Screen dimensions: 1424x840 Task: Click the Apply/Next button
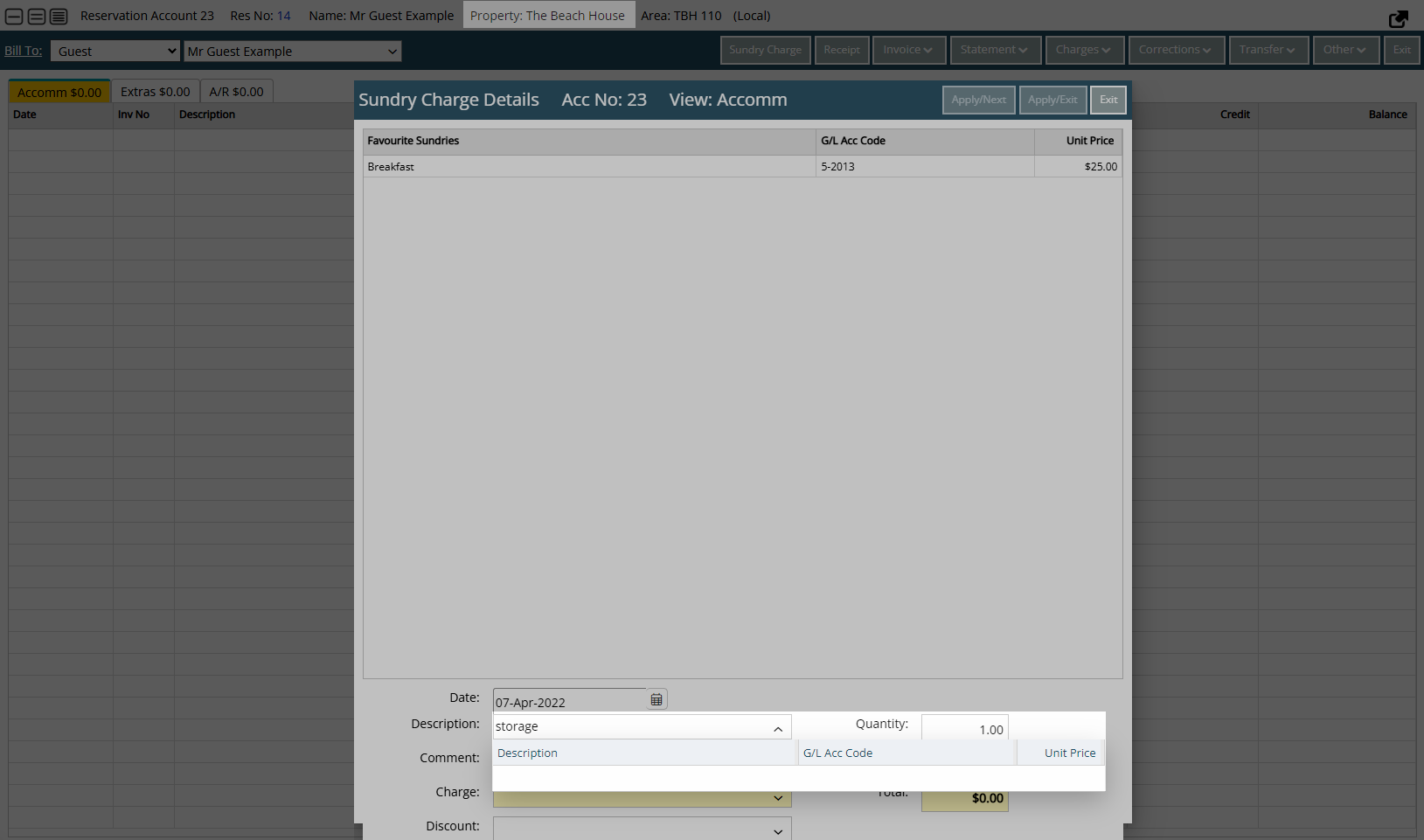tap(979, 100)
